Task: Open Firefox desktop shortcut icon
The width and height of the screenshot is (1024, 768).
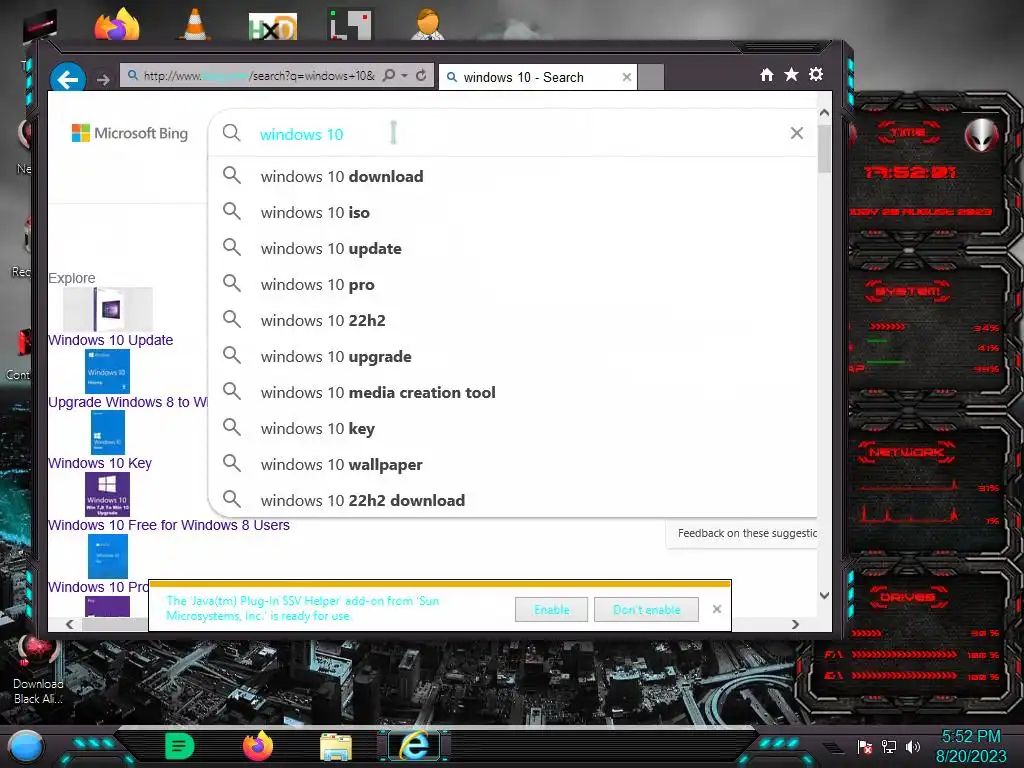Action: coord(116,24)
